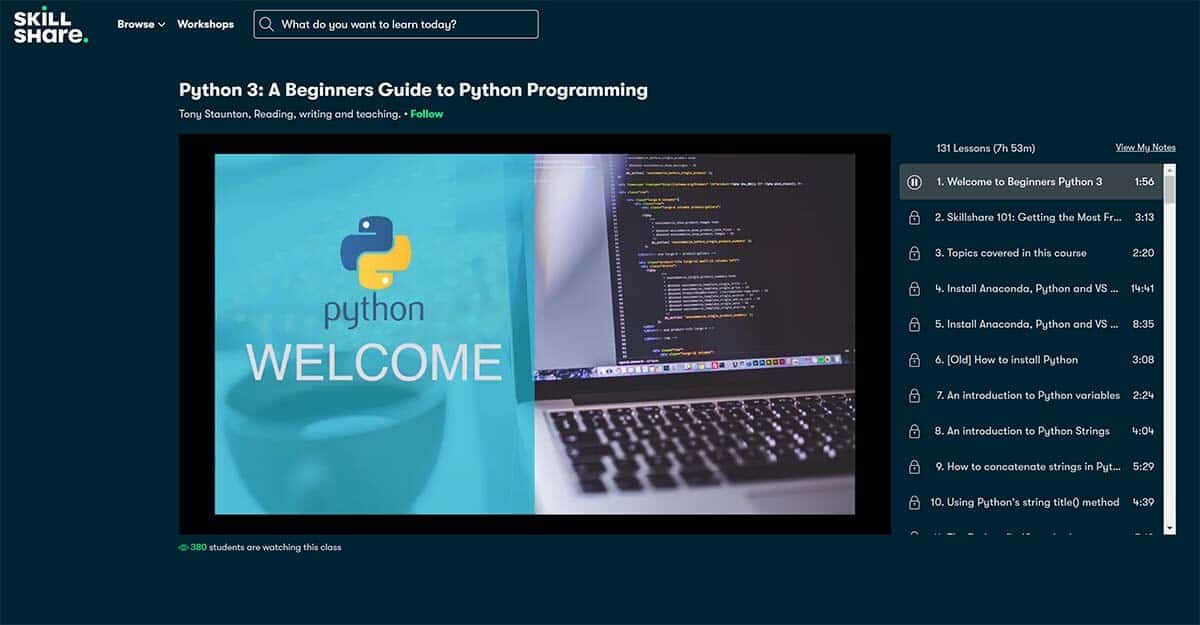Click the magnifying glass search icon
Image resolution: width=1200 pixels, height=625 pixels.
click(265, 23)
